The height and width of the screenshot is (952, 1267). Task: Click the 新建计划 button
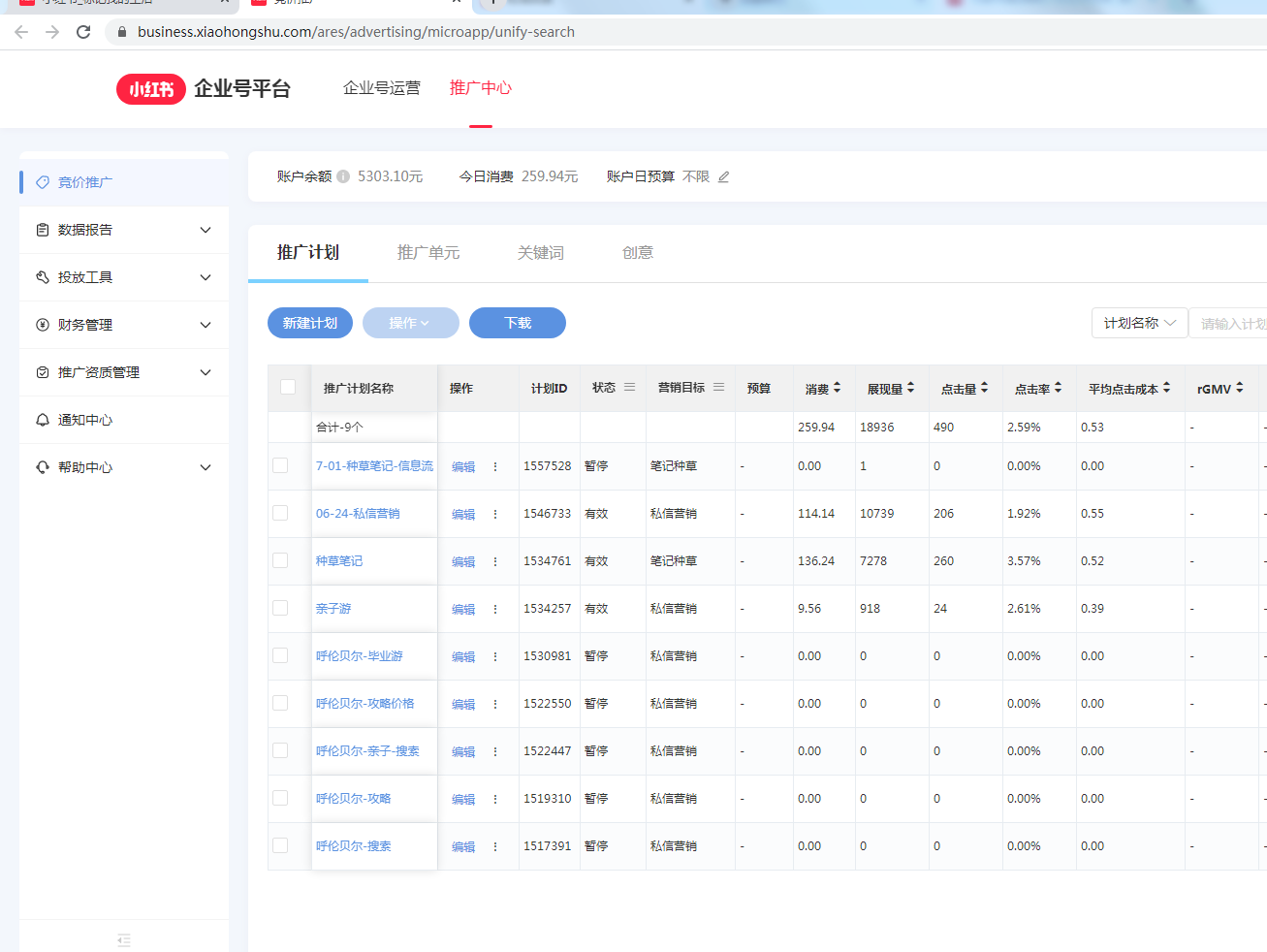[309, 323]
